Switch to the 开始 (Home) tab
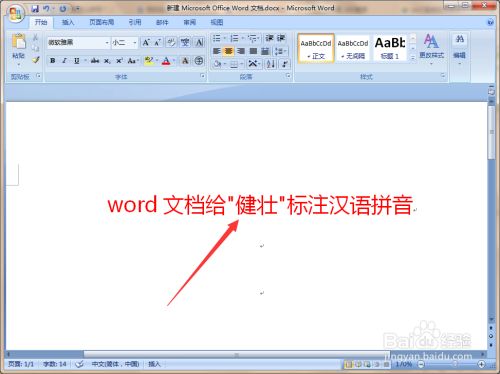The image size is (500, 374). (41, 22)
